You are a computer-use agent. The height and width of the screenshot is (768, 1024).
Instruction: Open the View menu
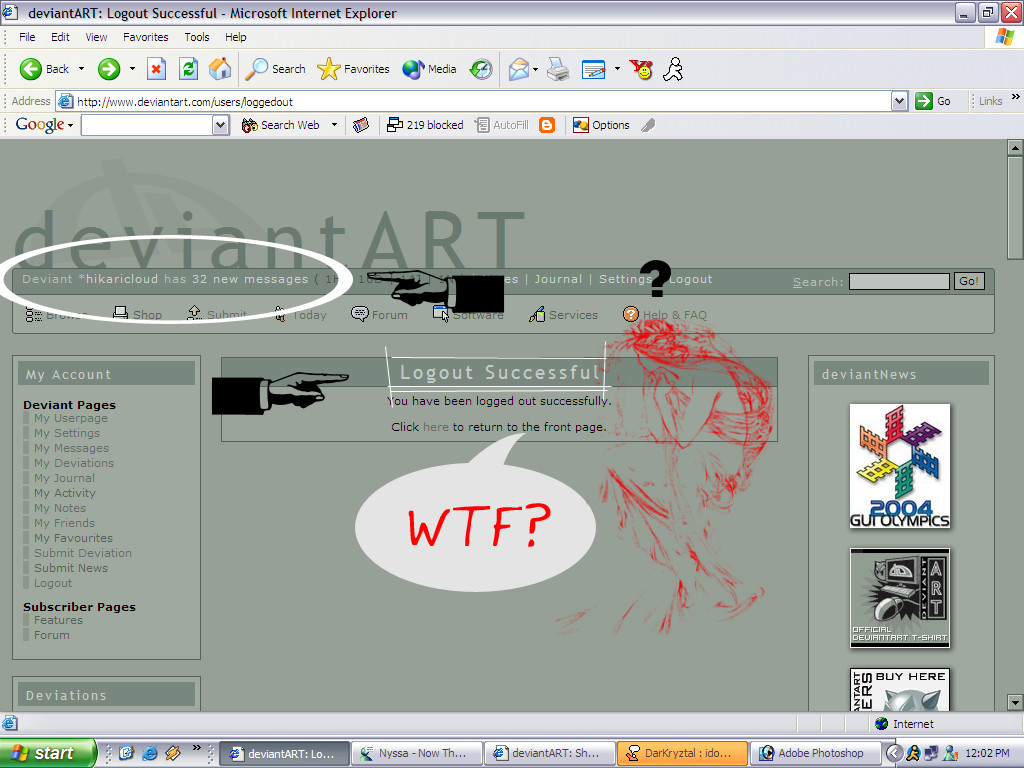point(96,37)
